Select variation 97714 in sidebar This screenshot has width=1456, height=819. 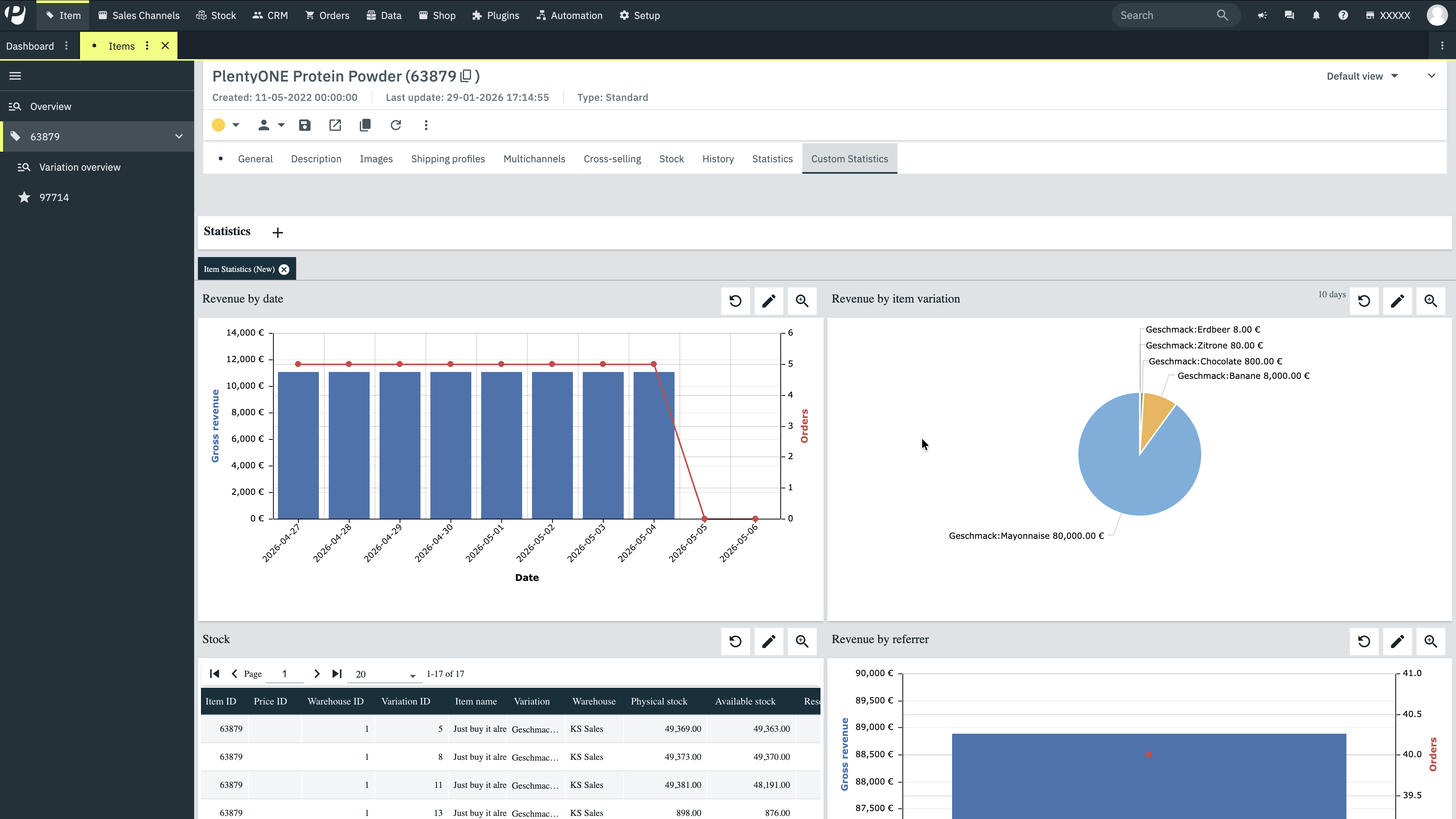pyautogui.click(x=97, y=197)
